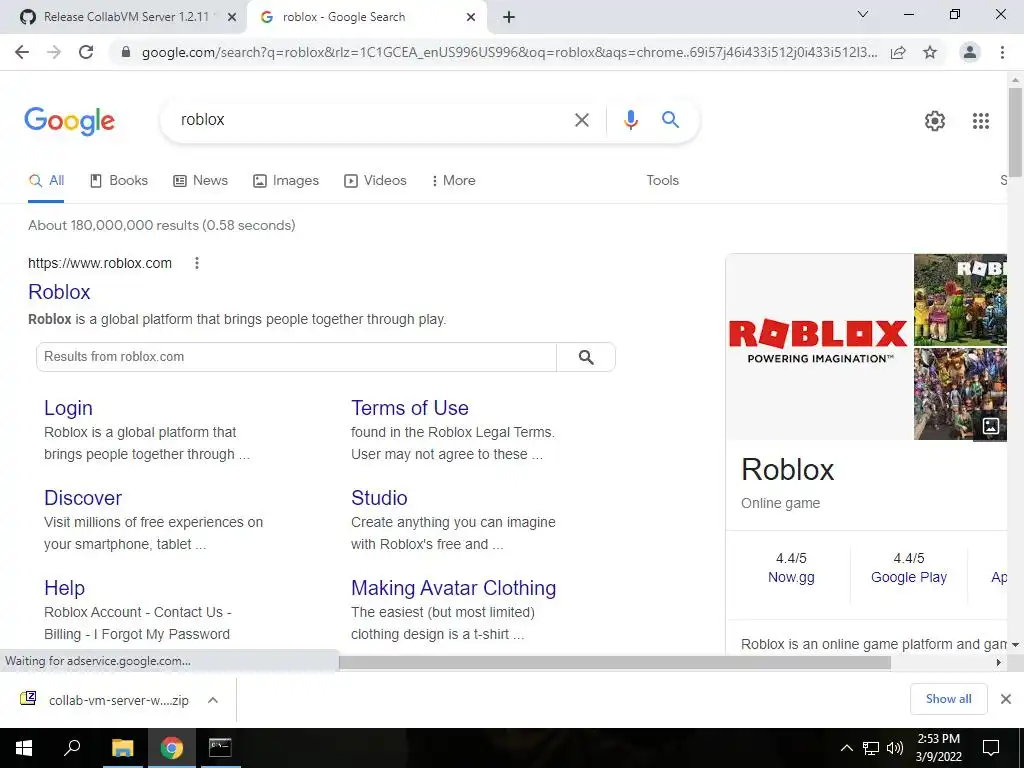Open the Studio sitelink
Viewport: 1024px width, 768px height.
[379, 498]
